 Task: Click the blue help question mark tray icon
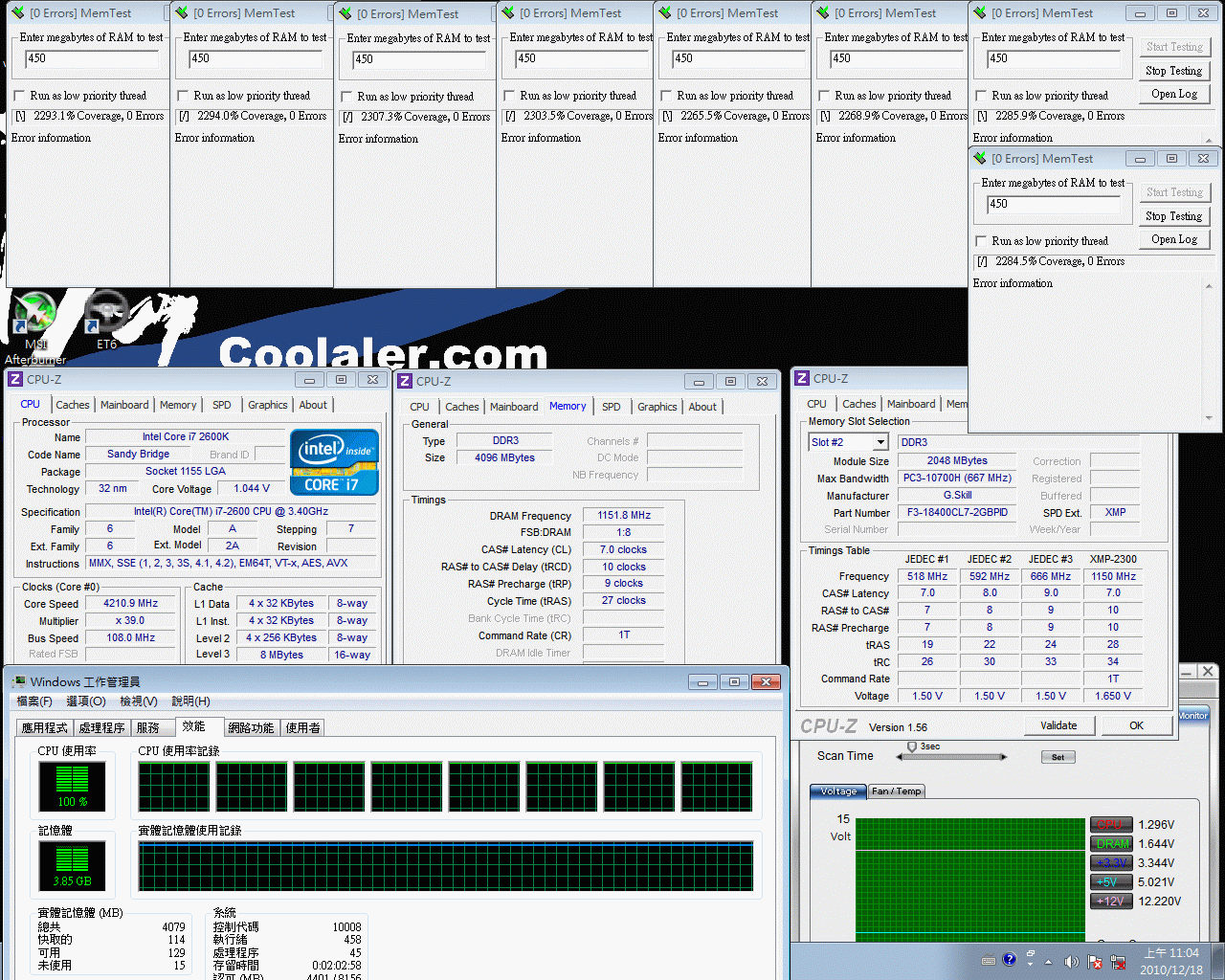1009,959
